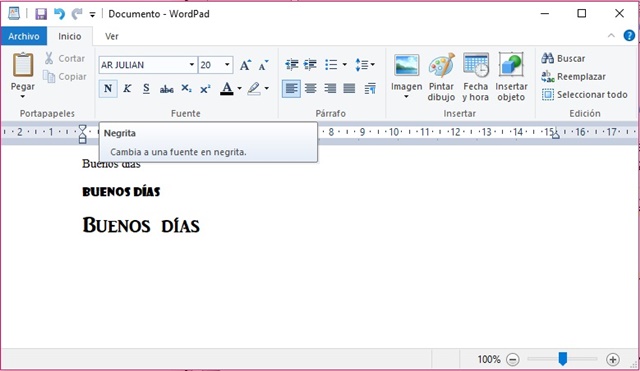Undo the last action
The image size is (640, 371).
tap(59, 14)
